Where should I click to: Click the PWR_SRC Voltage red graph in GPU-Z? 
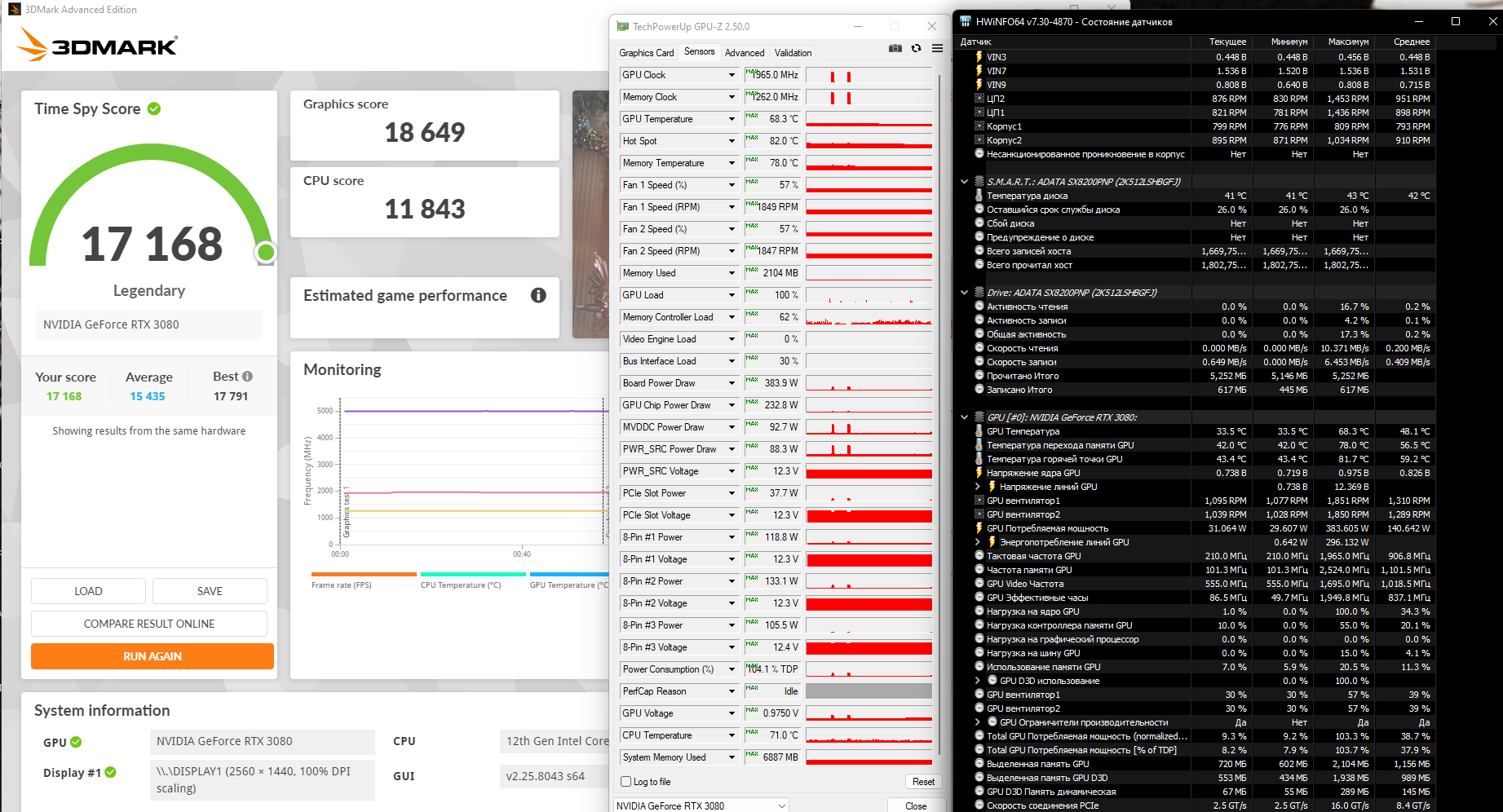(869, 471)
